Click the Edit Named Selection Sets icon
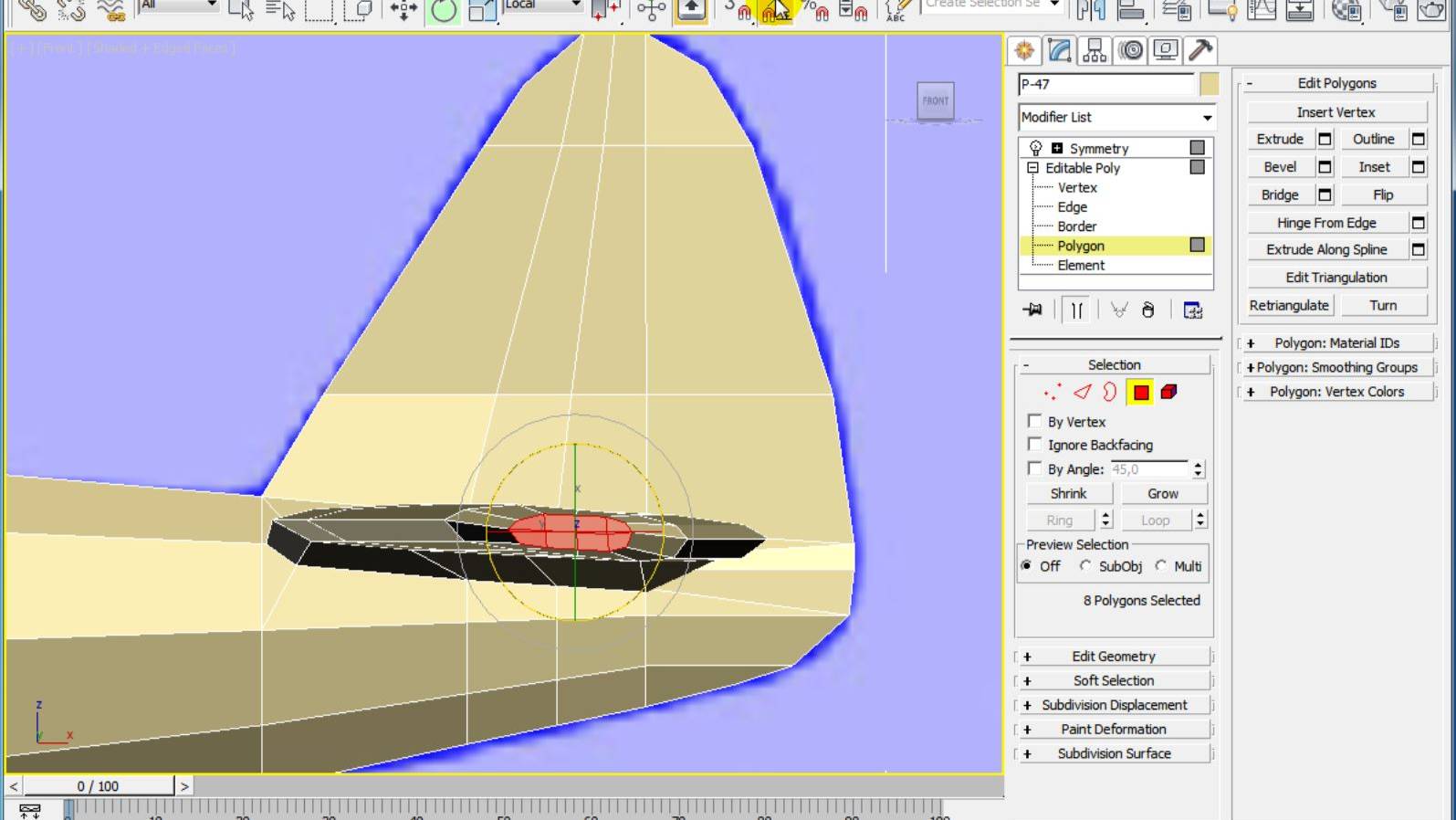 897,10
